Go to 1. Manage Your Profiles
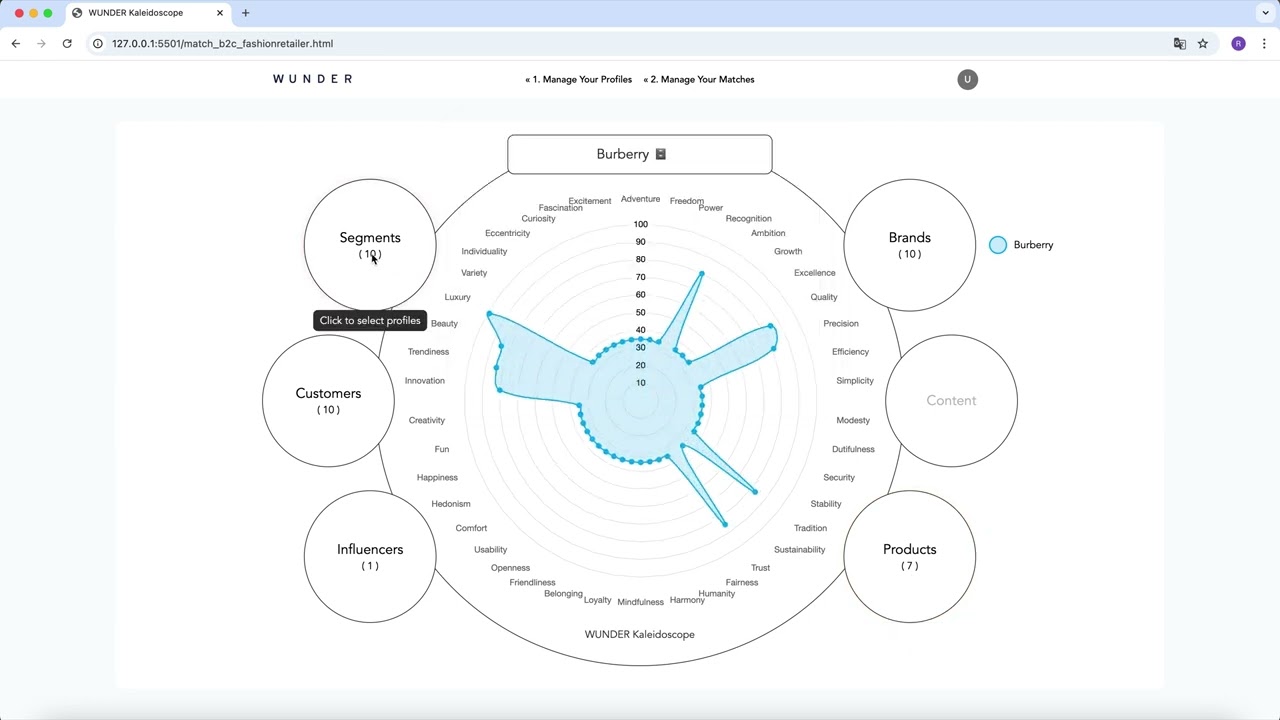This screenshot has width=1280, height=720. click(x=579, y=79)
